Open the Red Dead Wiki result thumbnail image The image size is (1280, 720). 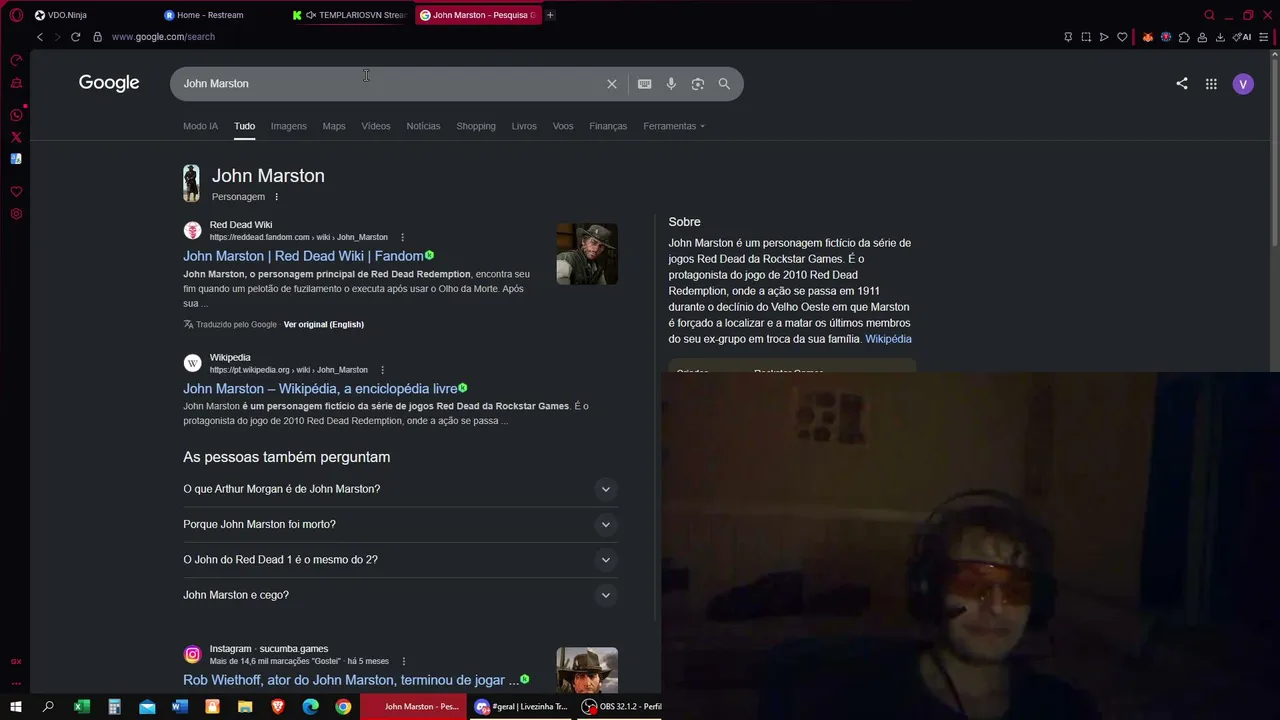pos(587,254)
